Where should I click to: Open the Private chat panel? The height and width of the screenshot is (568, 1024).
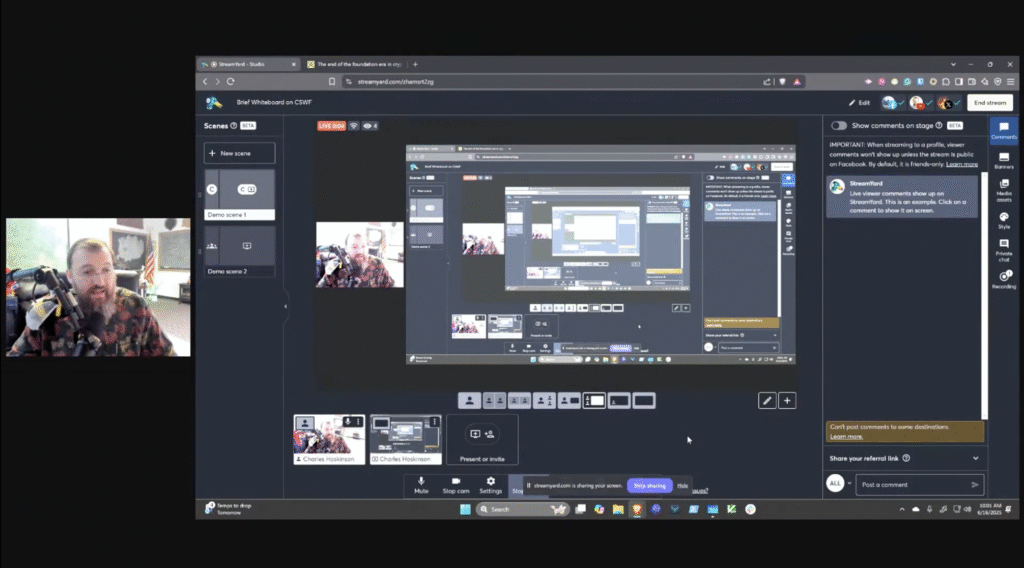(1003, 248)
